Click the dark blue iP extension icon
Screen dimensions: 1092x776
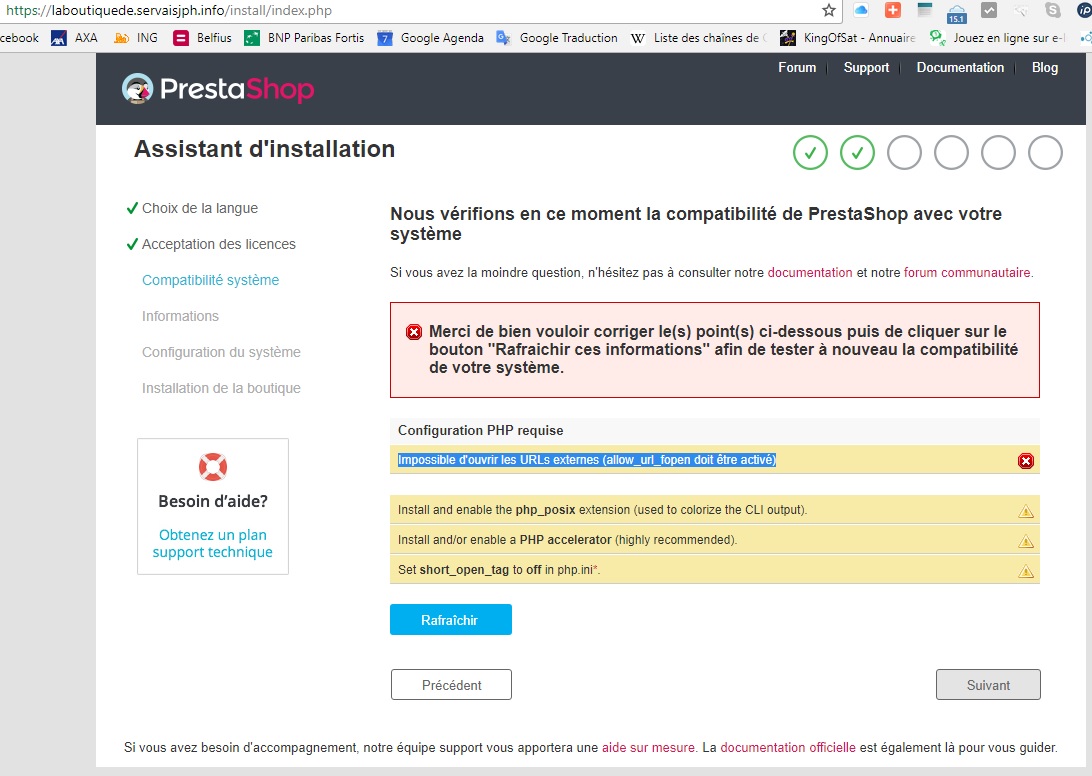pyautogui.click(x=1084, y=10)
